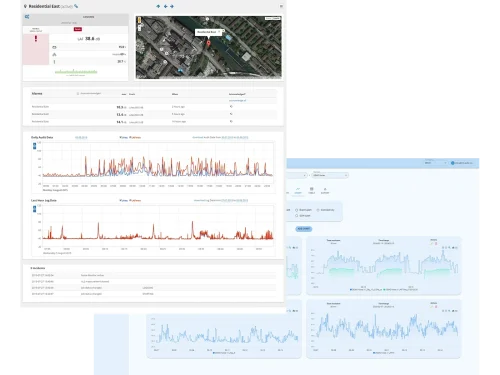Toggle the blue LAeq series in Daily Audit chart
500x375 pixels.
click(123, 137)
